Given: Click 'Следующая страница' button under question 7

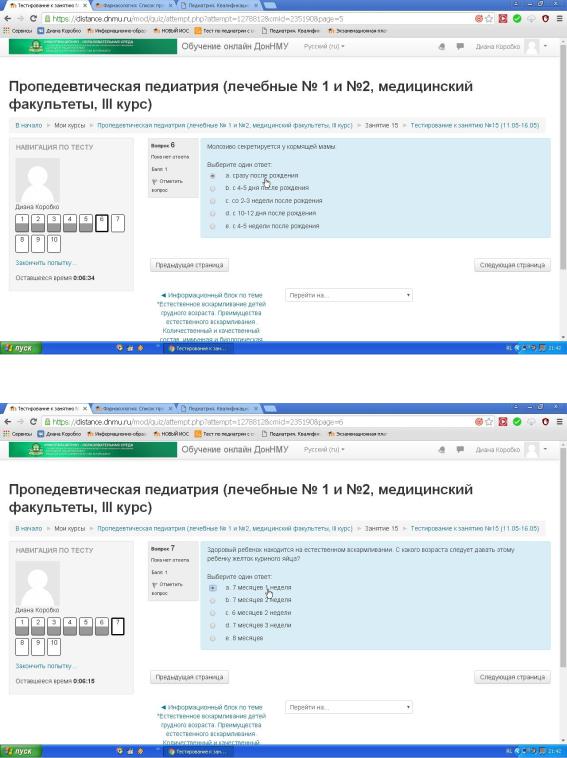Looking at the screenshot, I should pos(512,677).
